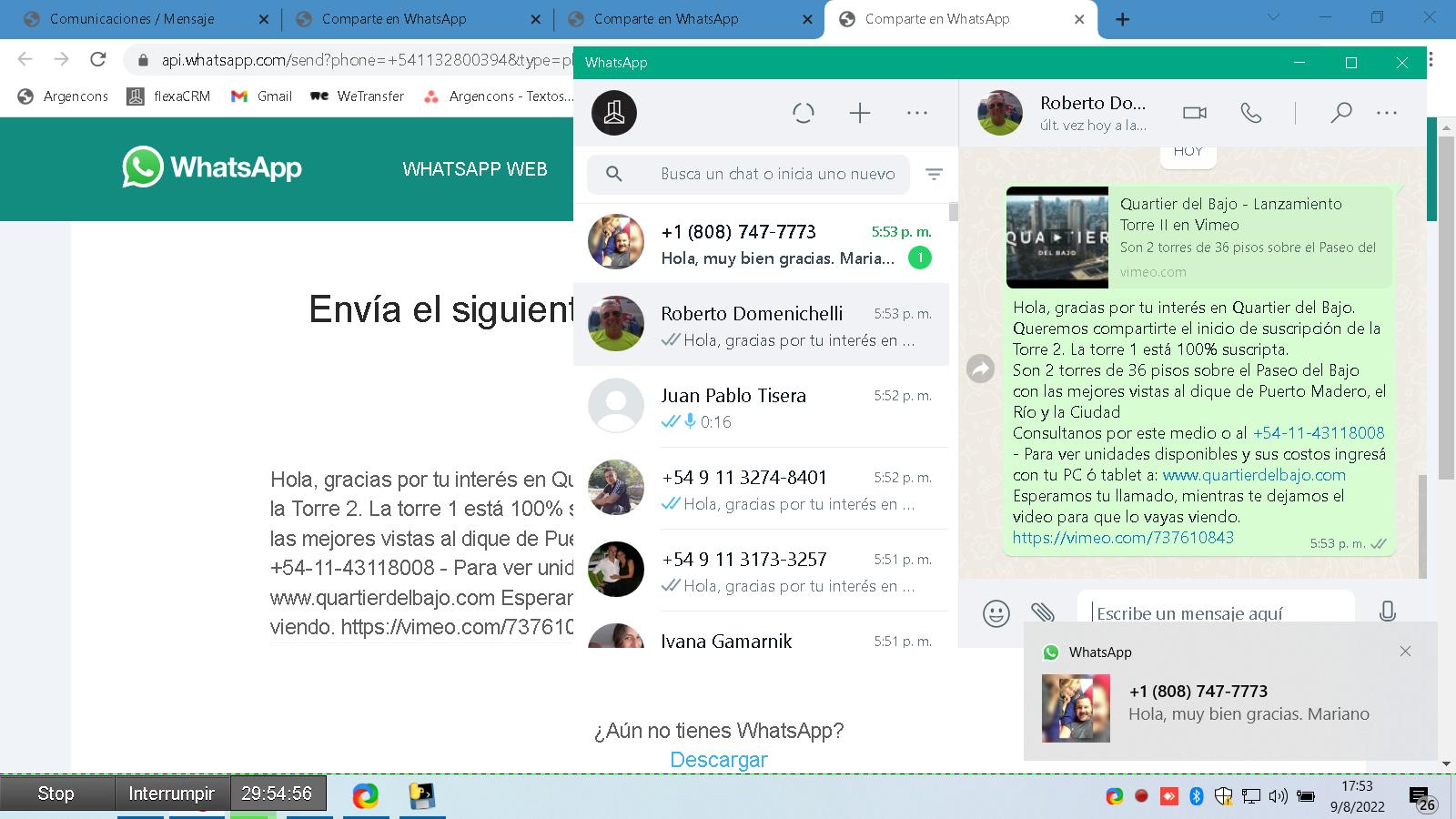Attach a file with the paperclip icon

coord(1043,612)
